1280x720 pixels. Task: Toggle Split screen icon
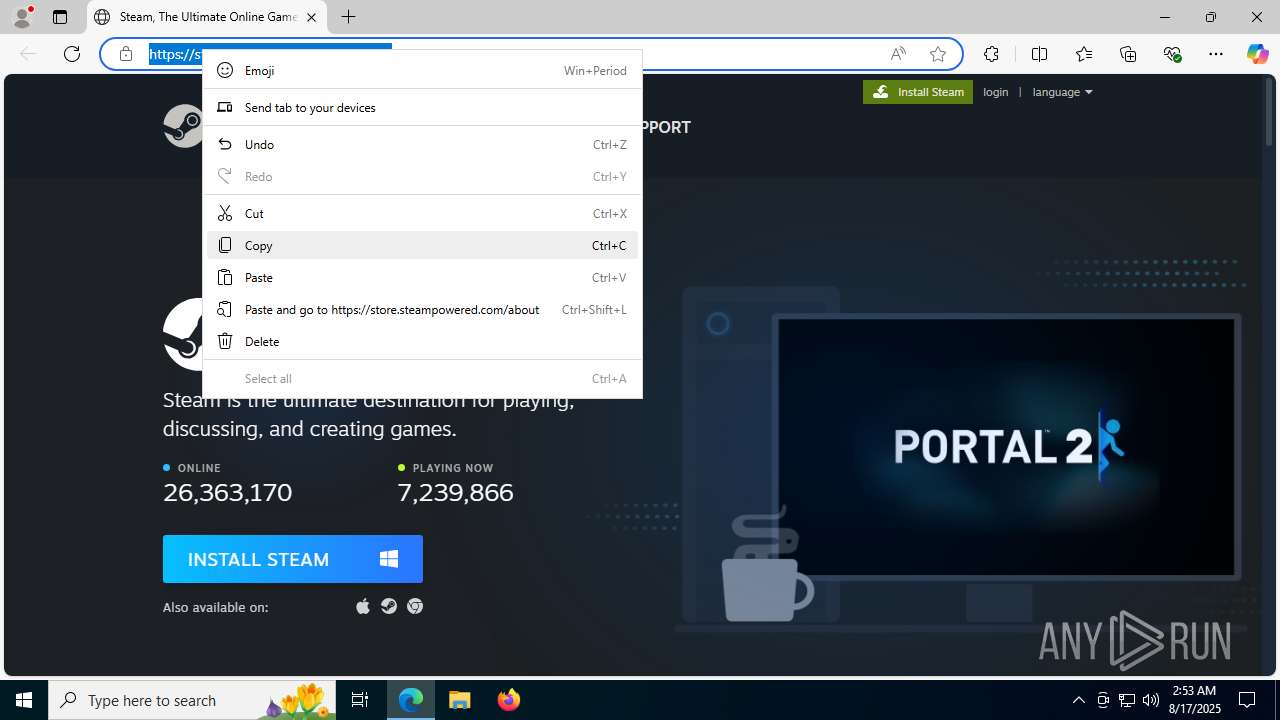[x=1039, y=54]
